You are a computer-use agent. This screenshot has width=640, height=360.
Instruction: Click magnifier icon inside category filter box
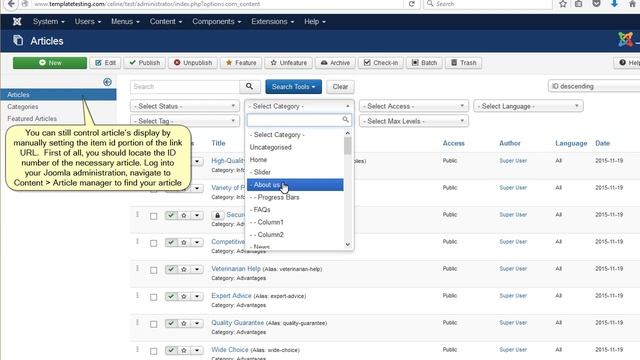[x=346, y=120]
